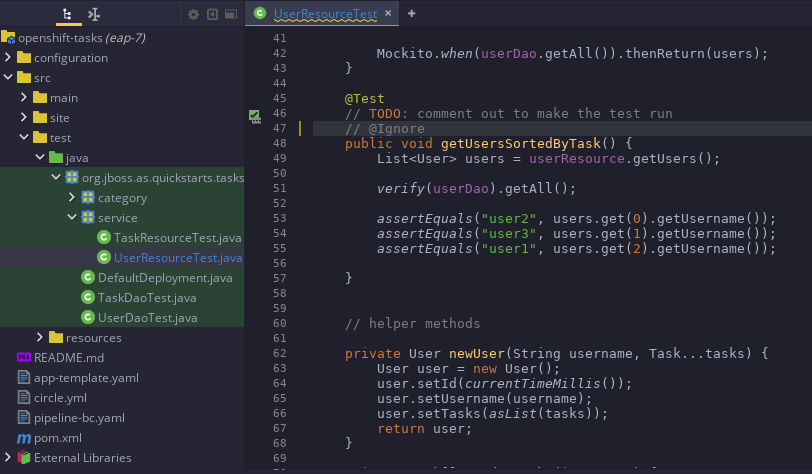Close the UserResourceTest tab

tap(388, 13)
